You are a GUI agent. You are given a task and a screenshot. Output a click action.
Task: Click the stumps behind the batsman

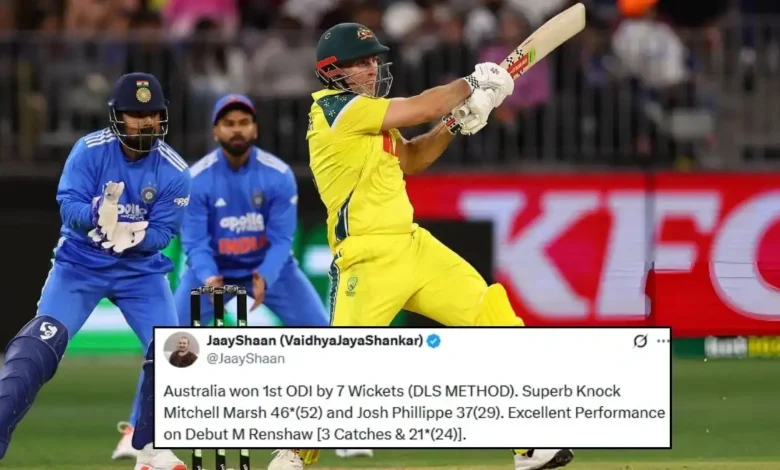point(219,306)
